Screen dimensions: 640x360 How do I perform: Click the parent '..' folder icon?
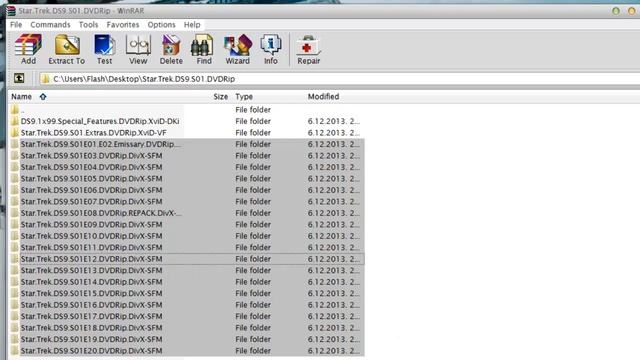[x=15, y=110]
